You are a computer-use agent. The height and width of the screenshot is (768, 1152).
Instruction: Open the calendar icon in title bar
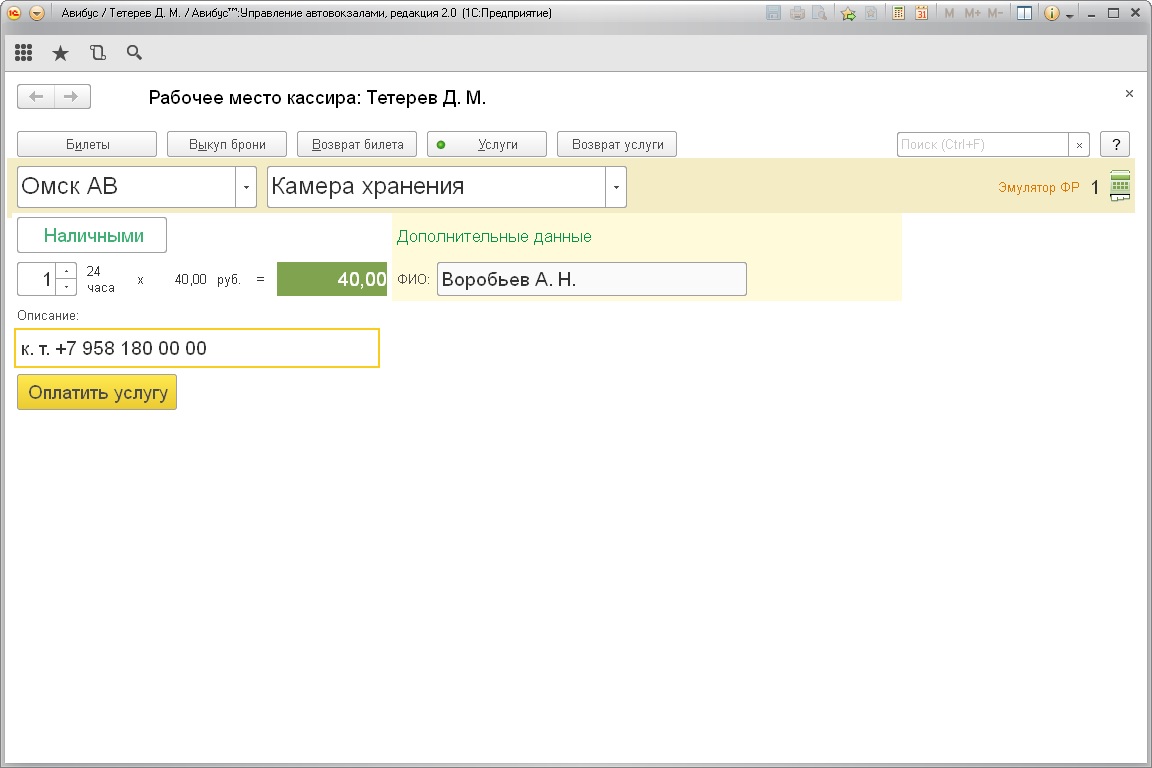point(921,14)
